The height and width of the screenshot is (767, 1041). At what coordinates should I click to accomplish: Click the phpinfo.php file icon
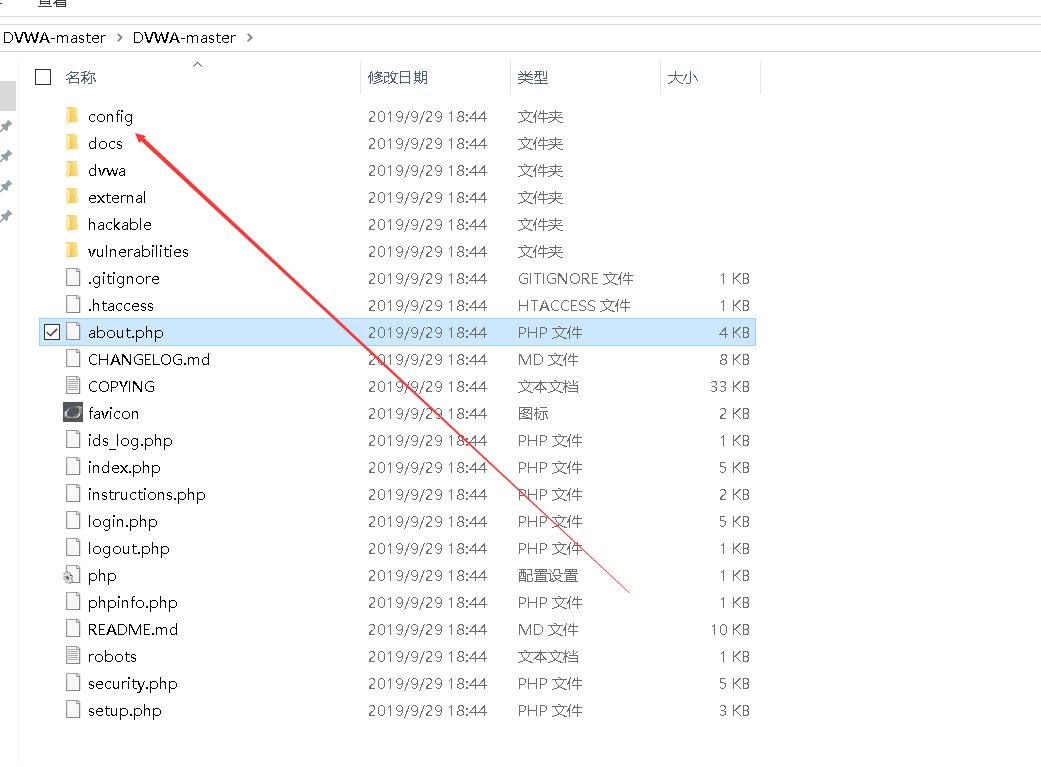73,602
